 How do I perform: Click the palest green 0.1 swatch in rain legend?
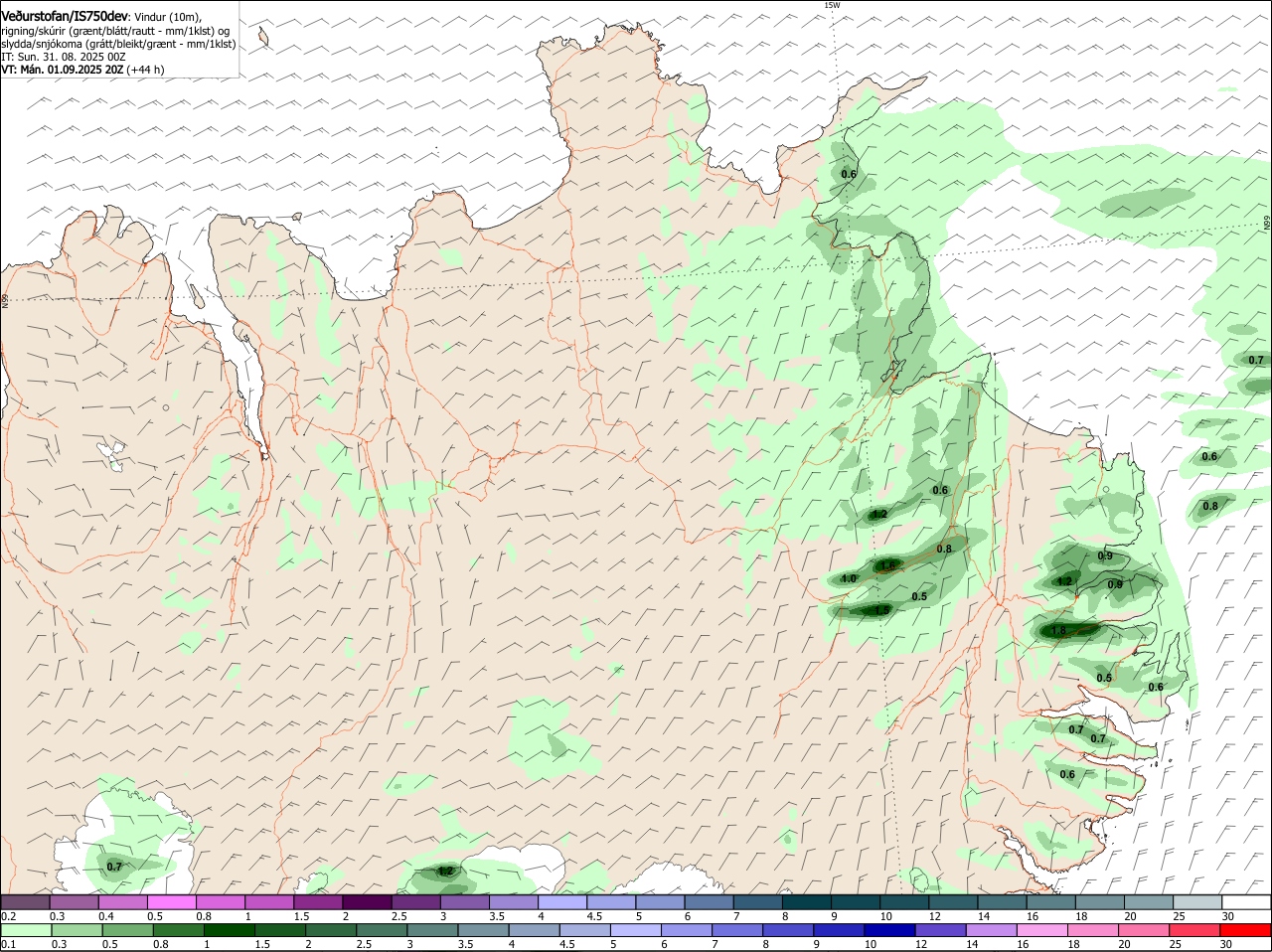click(25, 931)
